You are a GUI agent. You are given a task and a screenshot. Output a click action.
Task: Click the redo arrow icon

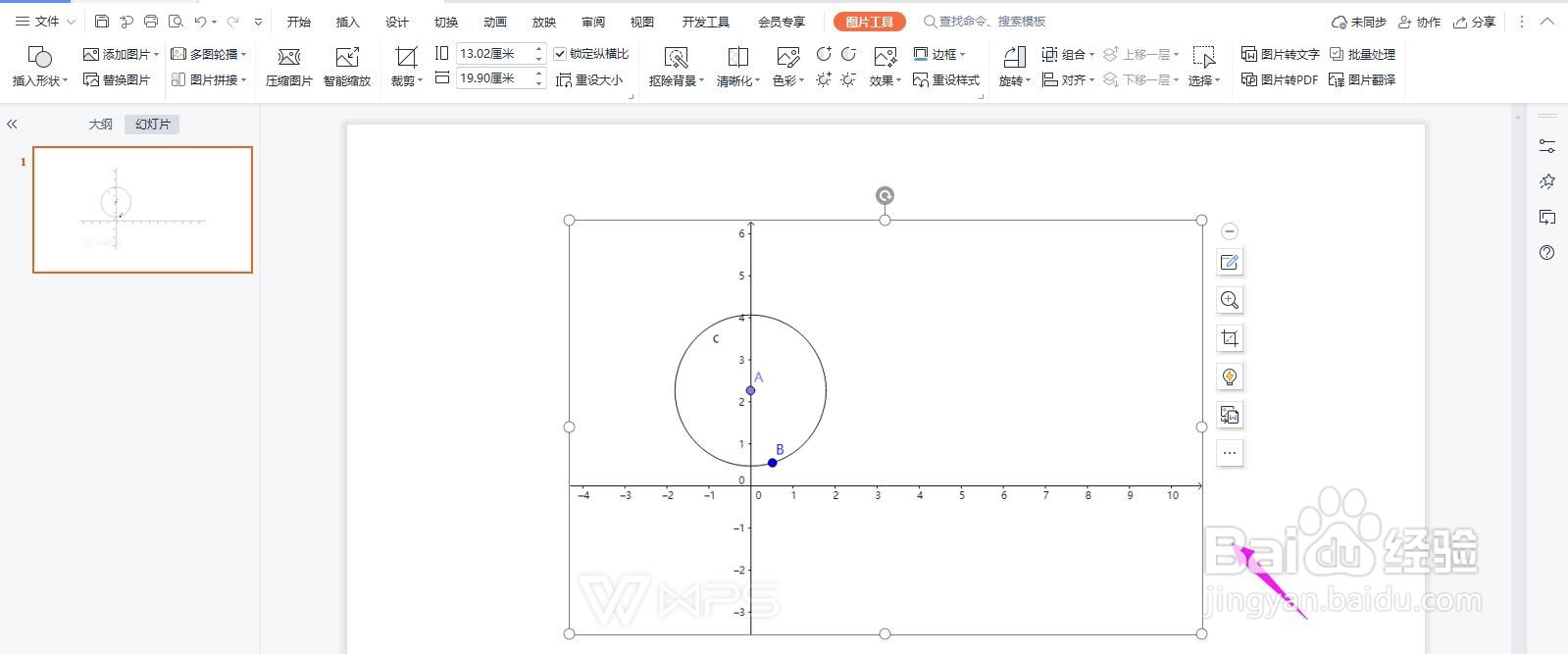click(x=233, y=22)
